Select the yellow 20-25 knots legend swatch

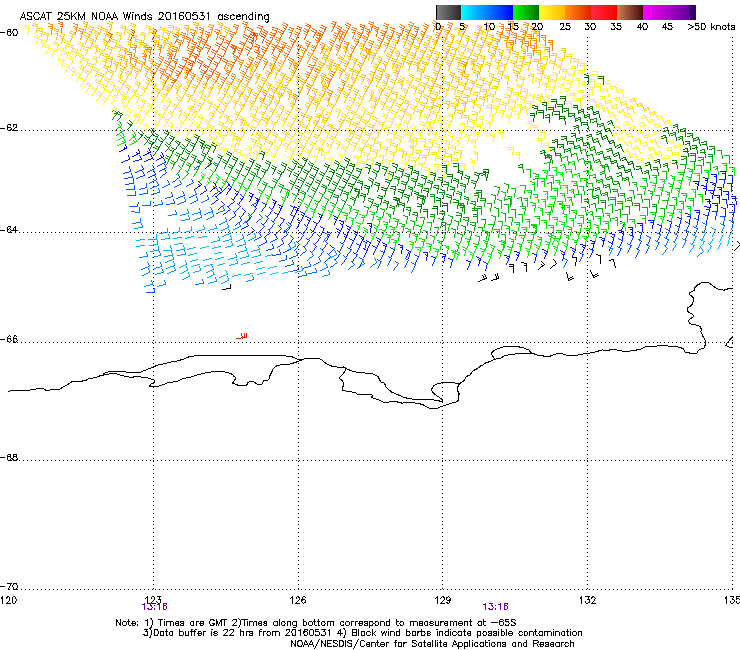(x=552, y=12)
